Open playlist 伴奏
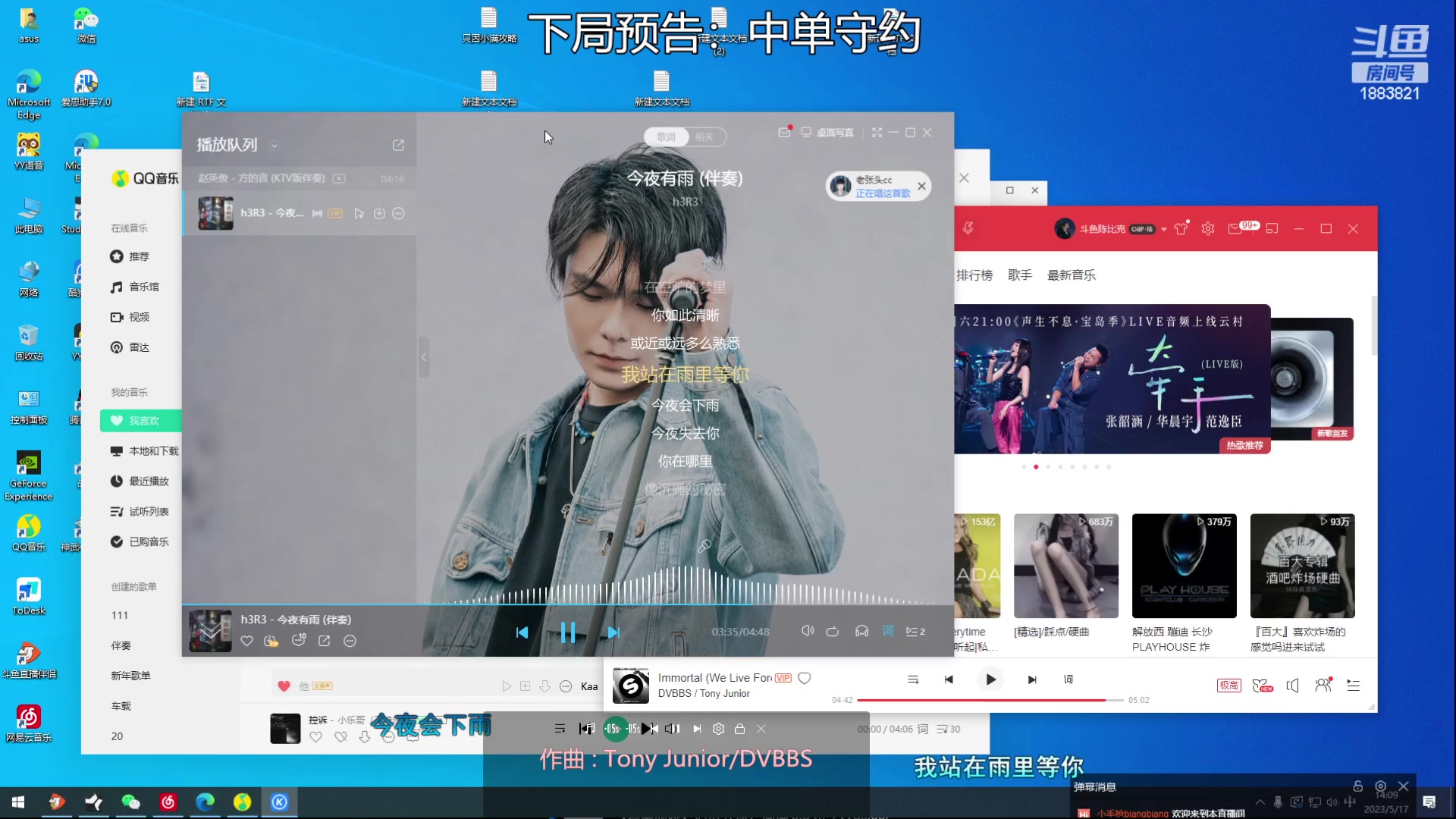The image size is (1456, 819). point(121,645)
